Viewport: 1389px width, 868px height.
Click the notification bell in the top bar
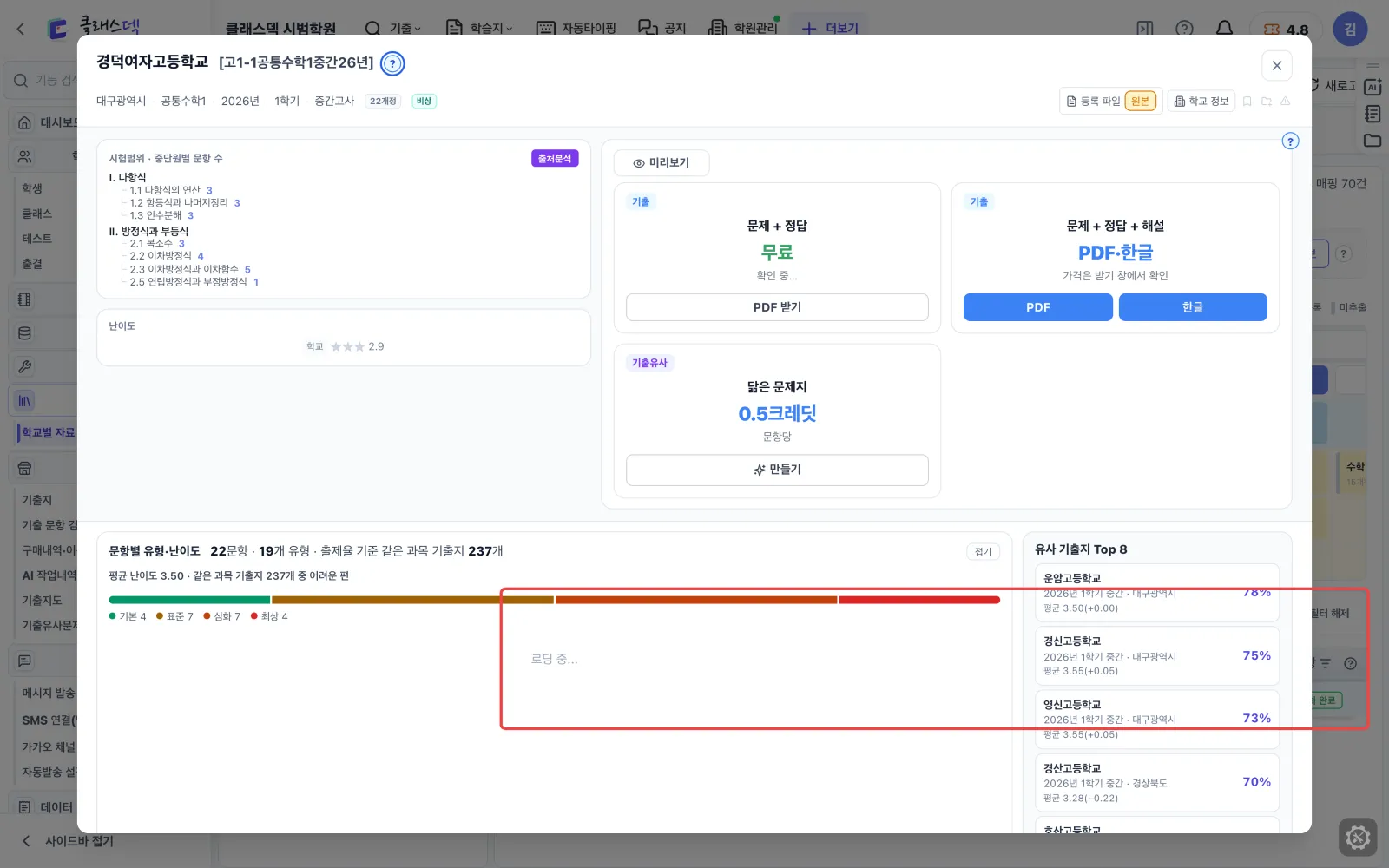pos(1224,29)
